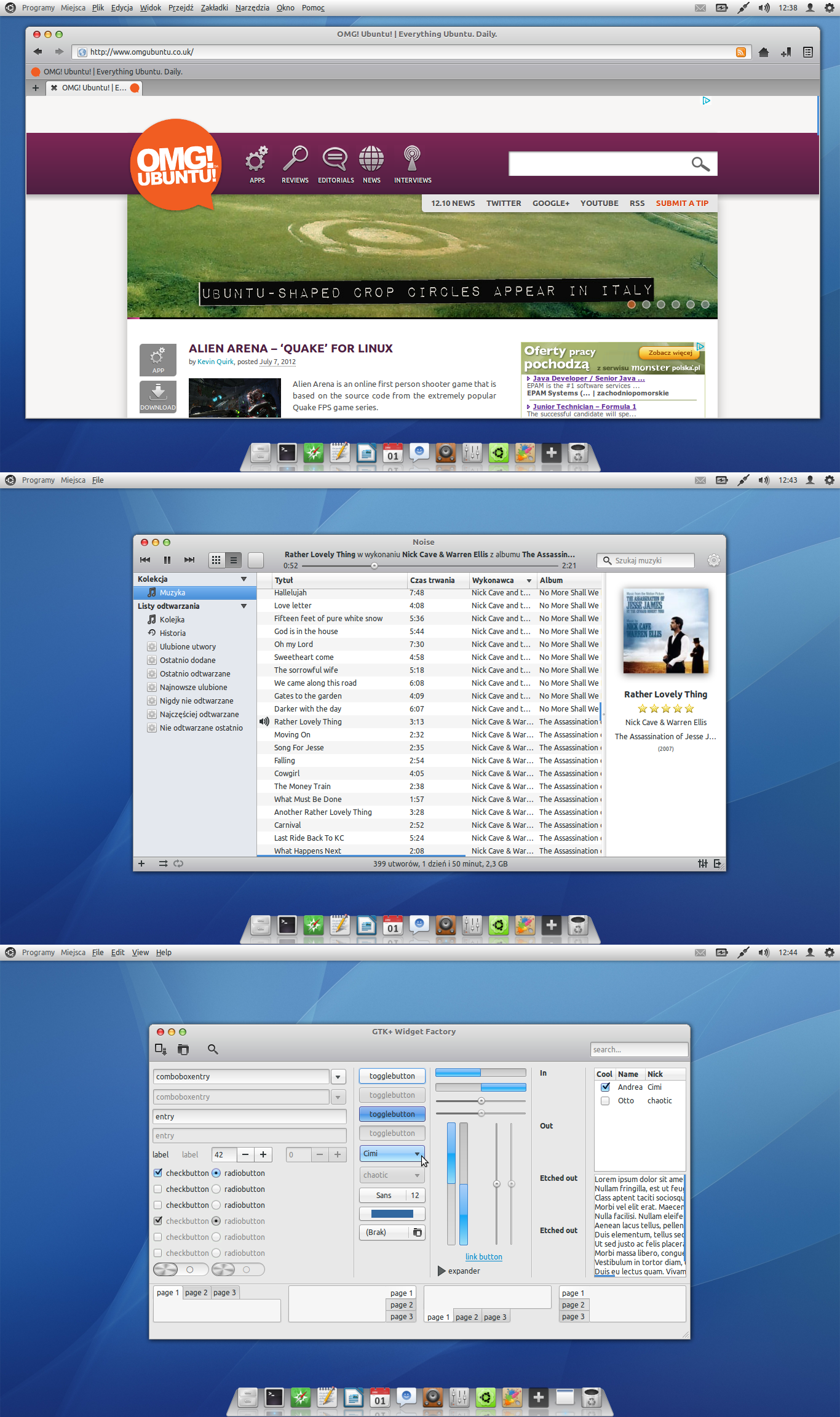Switch Noise to list view
The image size is (840, 1417).
point(234,560)
